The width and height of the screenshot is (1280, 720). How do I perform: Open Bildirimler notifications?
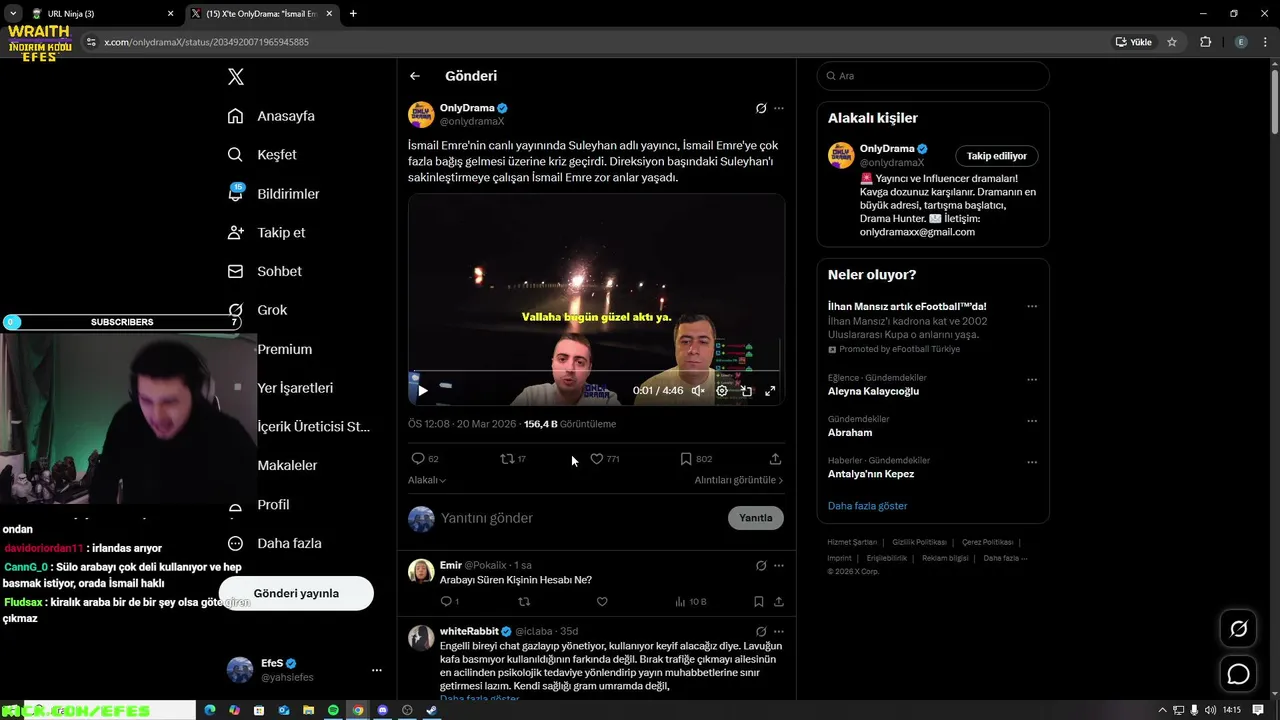click(273, 193)
